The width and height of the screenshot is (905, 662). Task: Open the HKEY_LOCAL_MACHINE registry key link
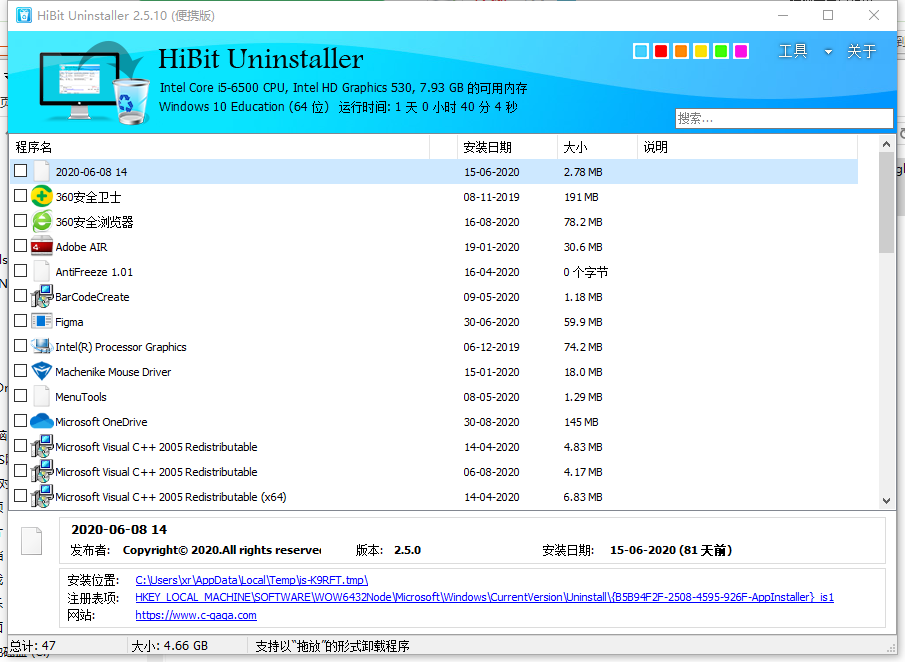pyautogui.click(x=484, y=597)
